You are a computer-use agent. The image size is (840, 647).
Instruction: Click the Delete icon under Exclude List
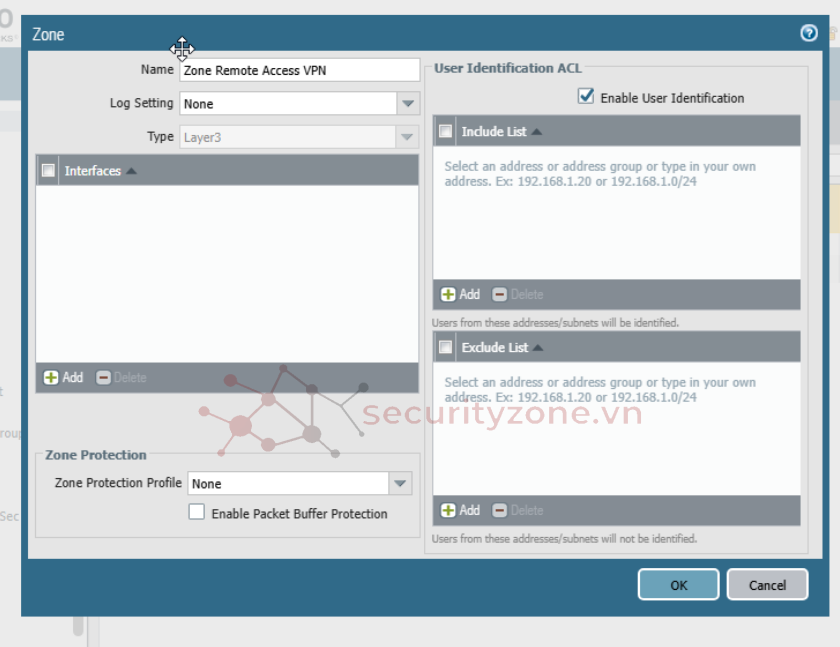pos(500,510)
